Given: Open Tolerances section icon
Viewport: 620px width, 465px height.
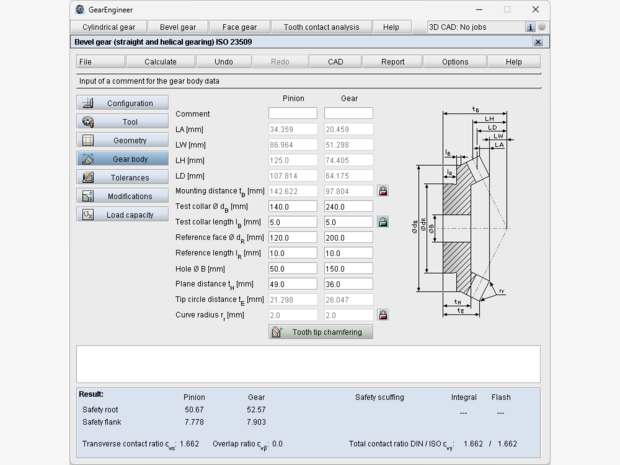Looking at the screenshot, I should tap(88, 177).
